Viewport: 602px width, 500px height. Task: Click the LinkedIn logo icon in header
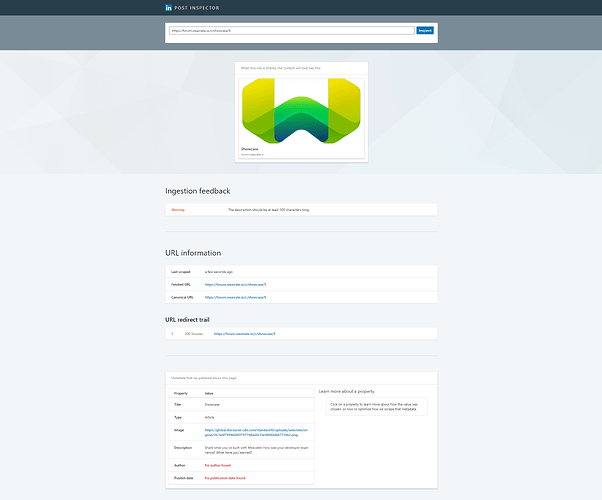pyautogui.click(x=169, y=8)
